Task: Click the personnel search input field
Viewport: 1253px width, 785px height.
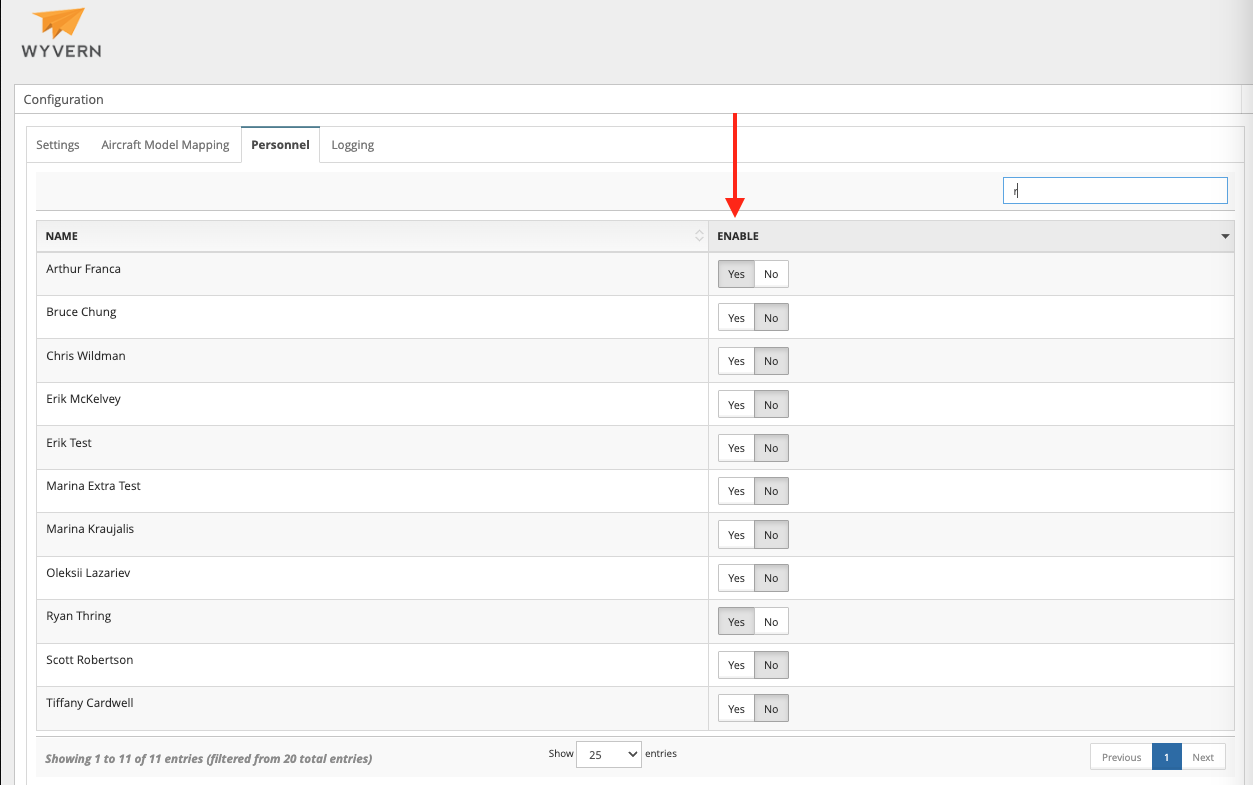Action: point(1114,190)
